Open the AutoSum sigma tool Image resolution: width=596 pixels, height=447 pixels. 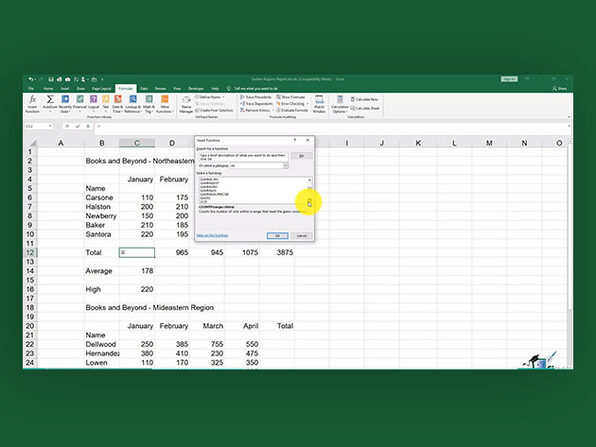click(50, 103)
